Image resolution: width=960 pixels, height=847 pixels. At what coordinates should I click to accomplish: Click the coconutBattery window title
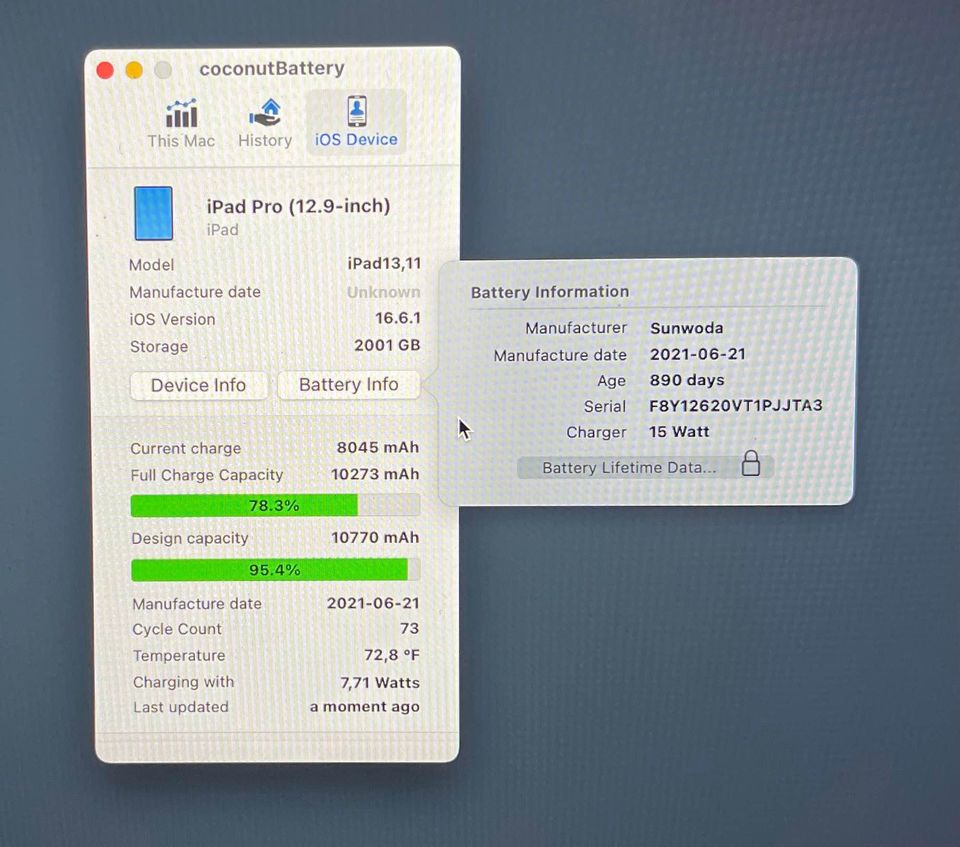[272, 69]
